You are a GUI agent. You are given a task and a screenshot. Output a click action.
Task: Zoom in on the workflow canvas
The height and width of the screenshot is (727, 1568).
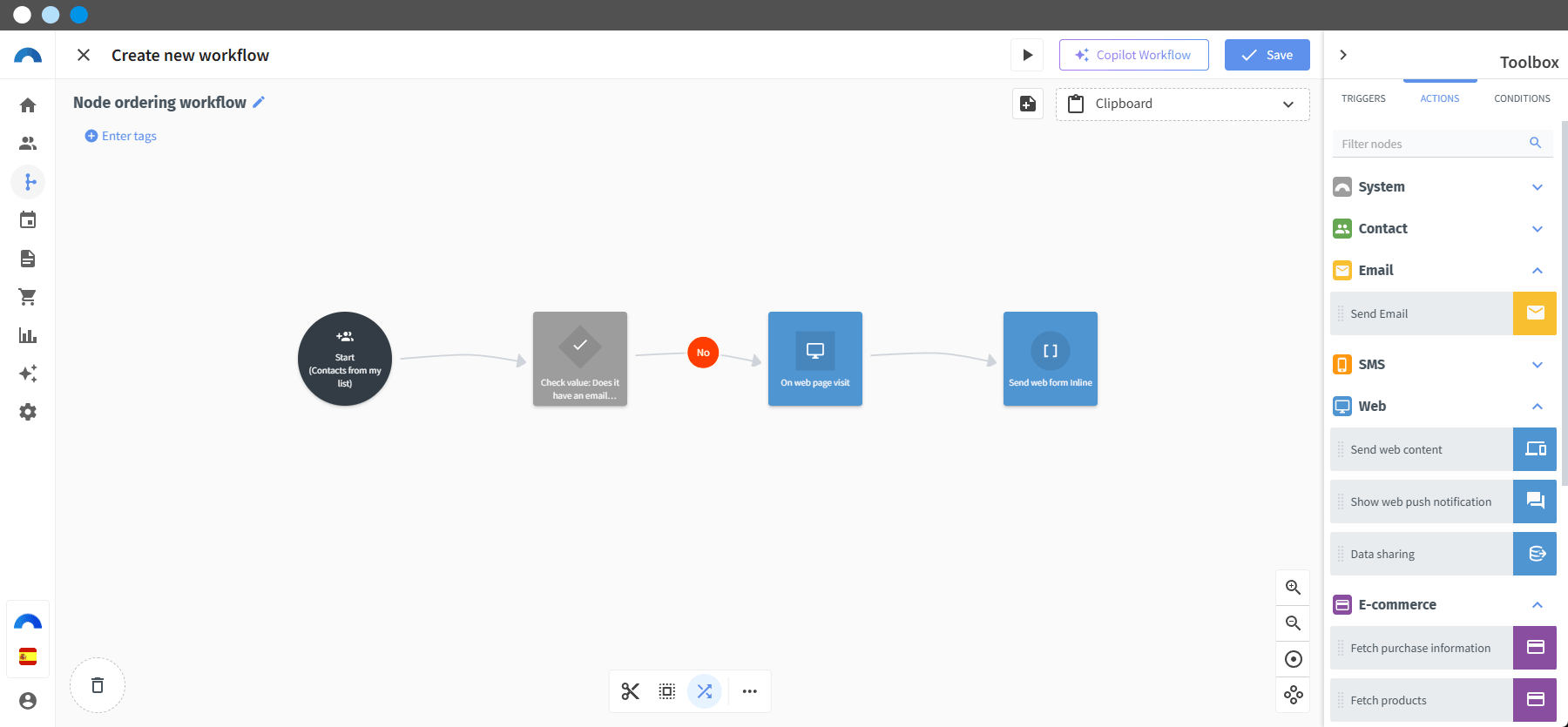pos(1294,588)
